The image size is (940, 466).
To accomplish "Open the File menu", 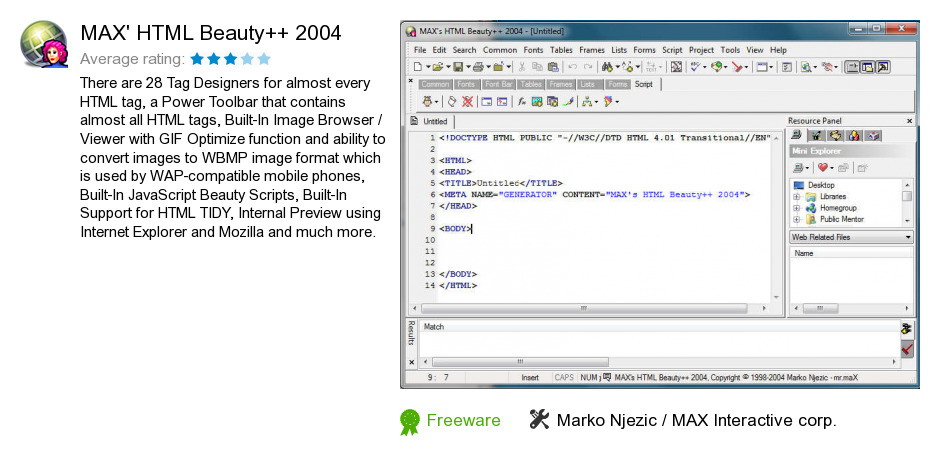I will coord(420,50).
